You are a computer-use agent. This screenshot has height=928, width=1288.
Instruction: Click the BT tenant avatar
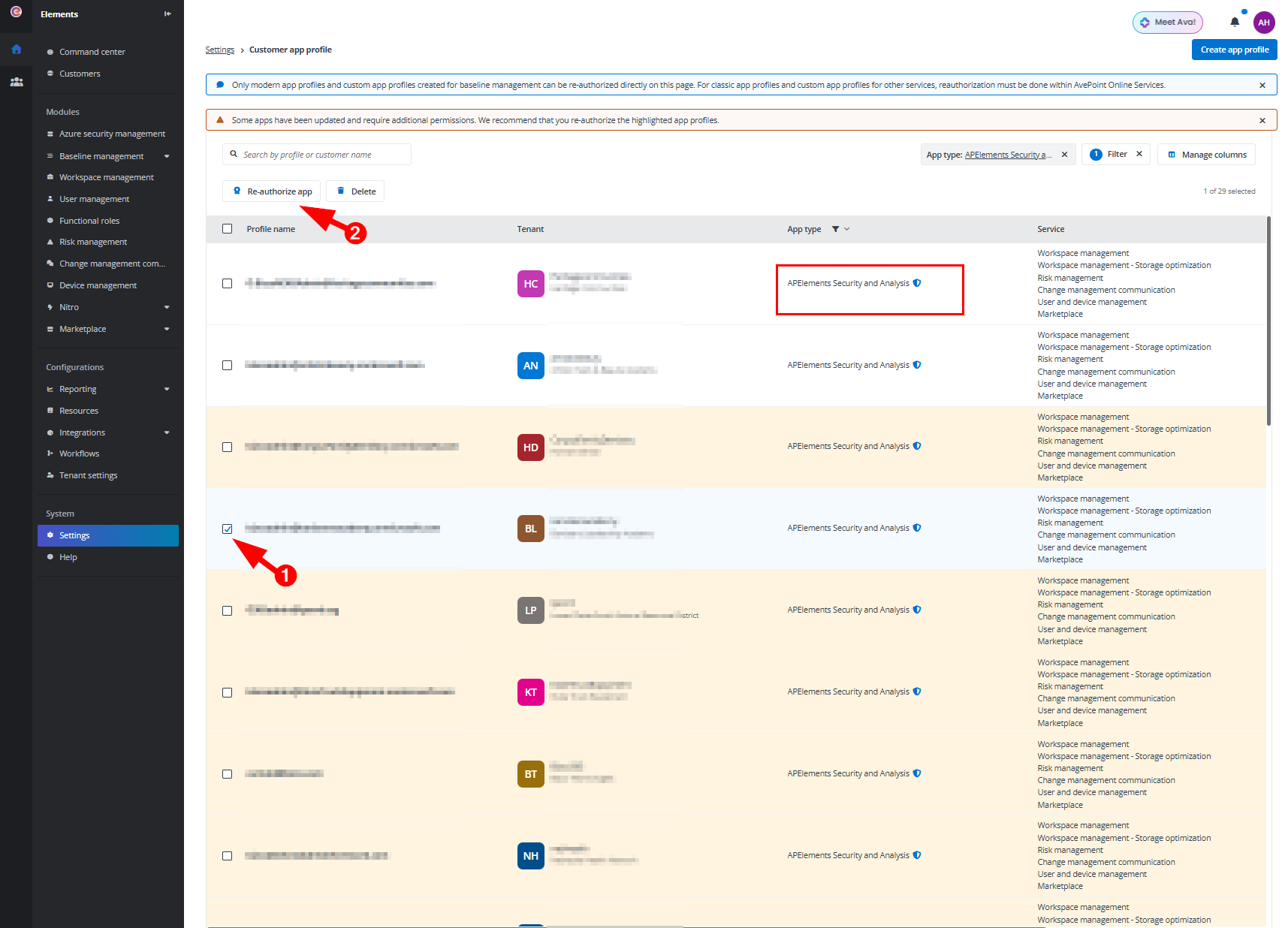pos(531,774)
